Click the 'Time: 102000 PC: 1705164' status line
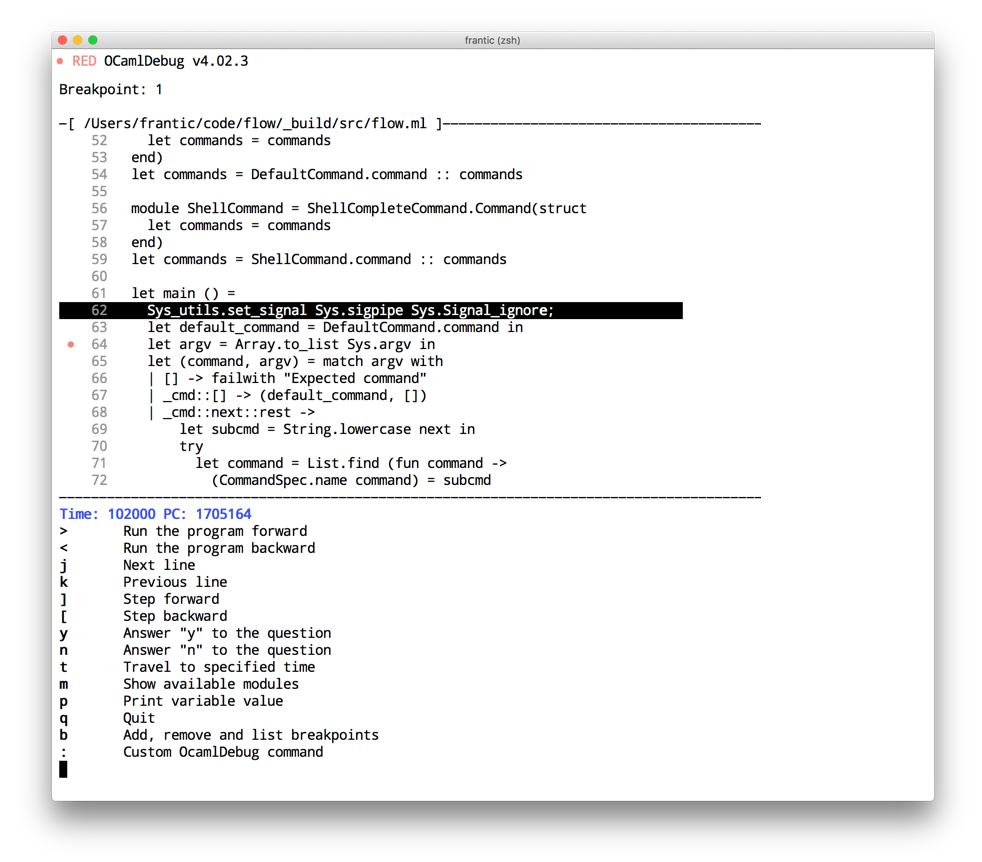982x862 pixels. click(155, 514)
